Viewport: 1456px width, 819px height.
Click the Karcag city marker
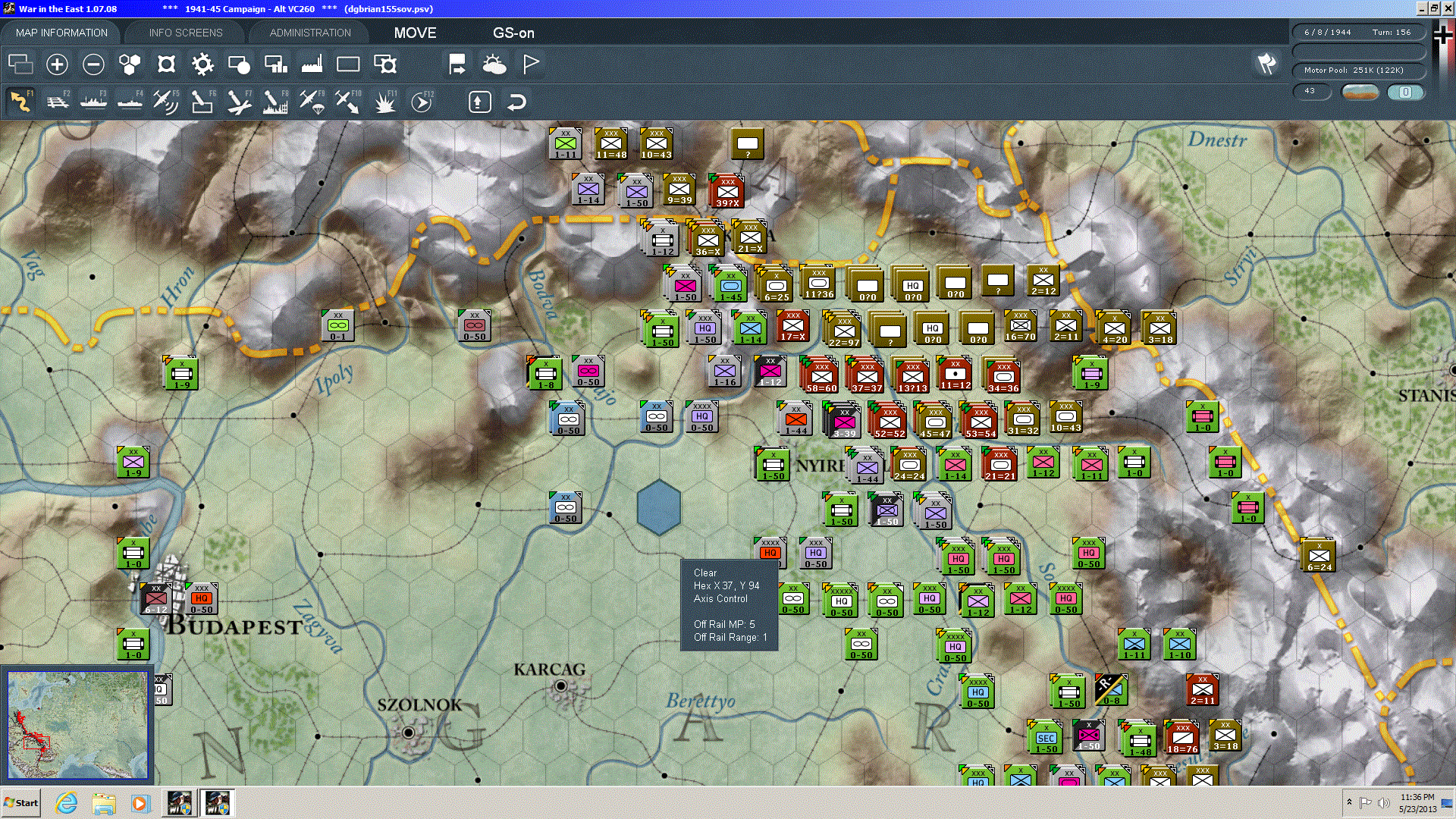[561, 686]
